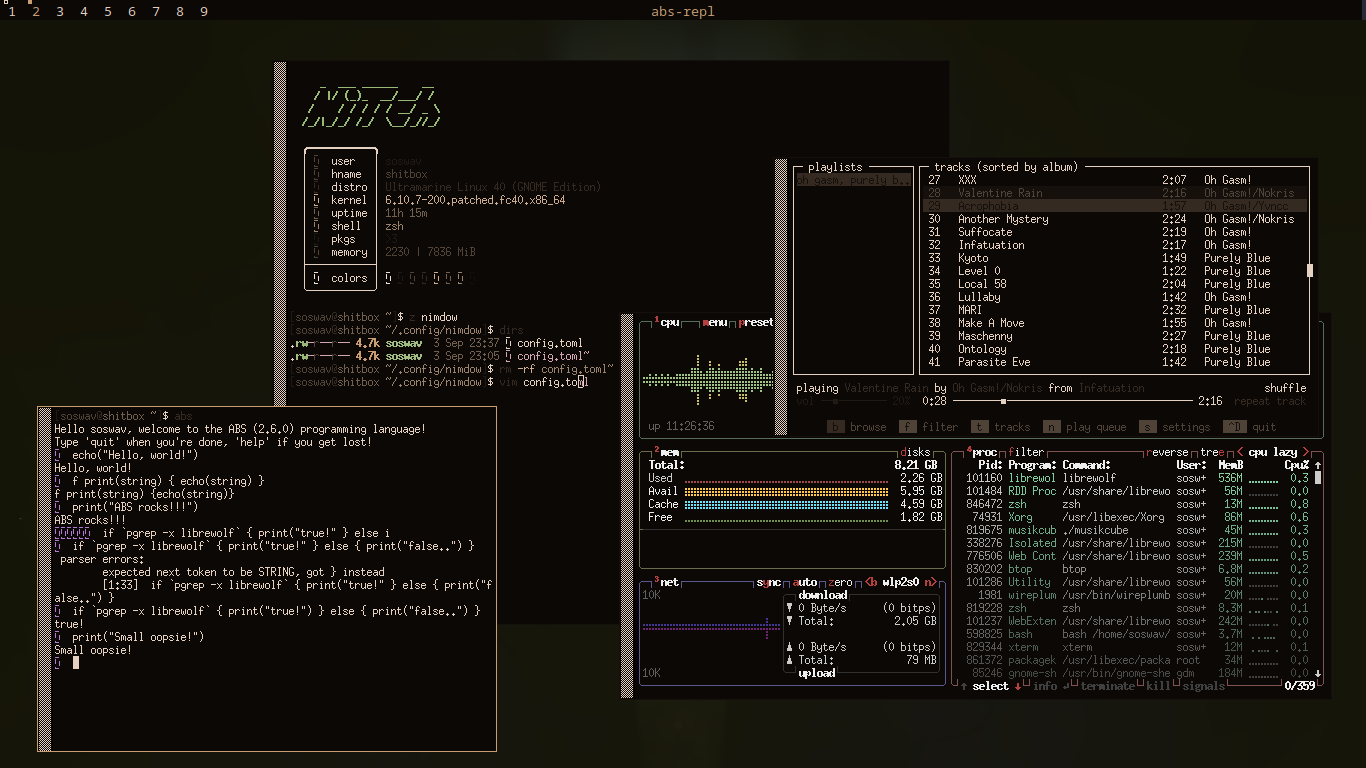Select track 38 Make A Move

(x=1115, y=323)
